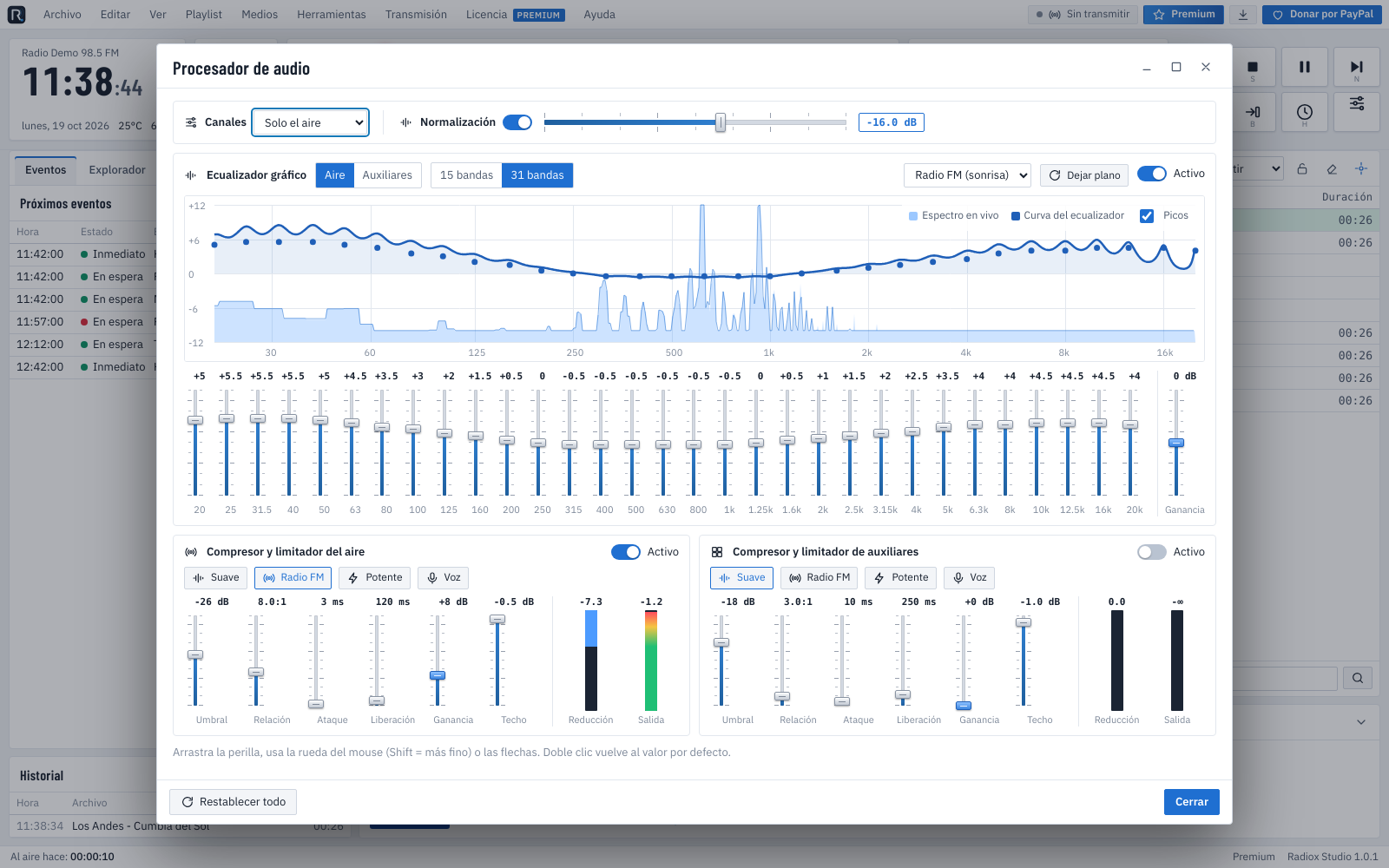Click the Ganancia equalizer gain slider

(1176, 443)
